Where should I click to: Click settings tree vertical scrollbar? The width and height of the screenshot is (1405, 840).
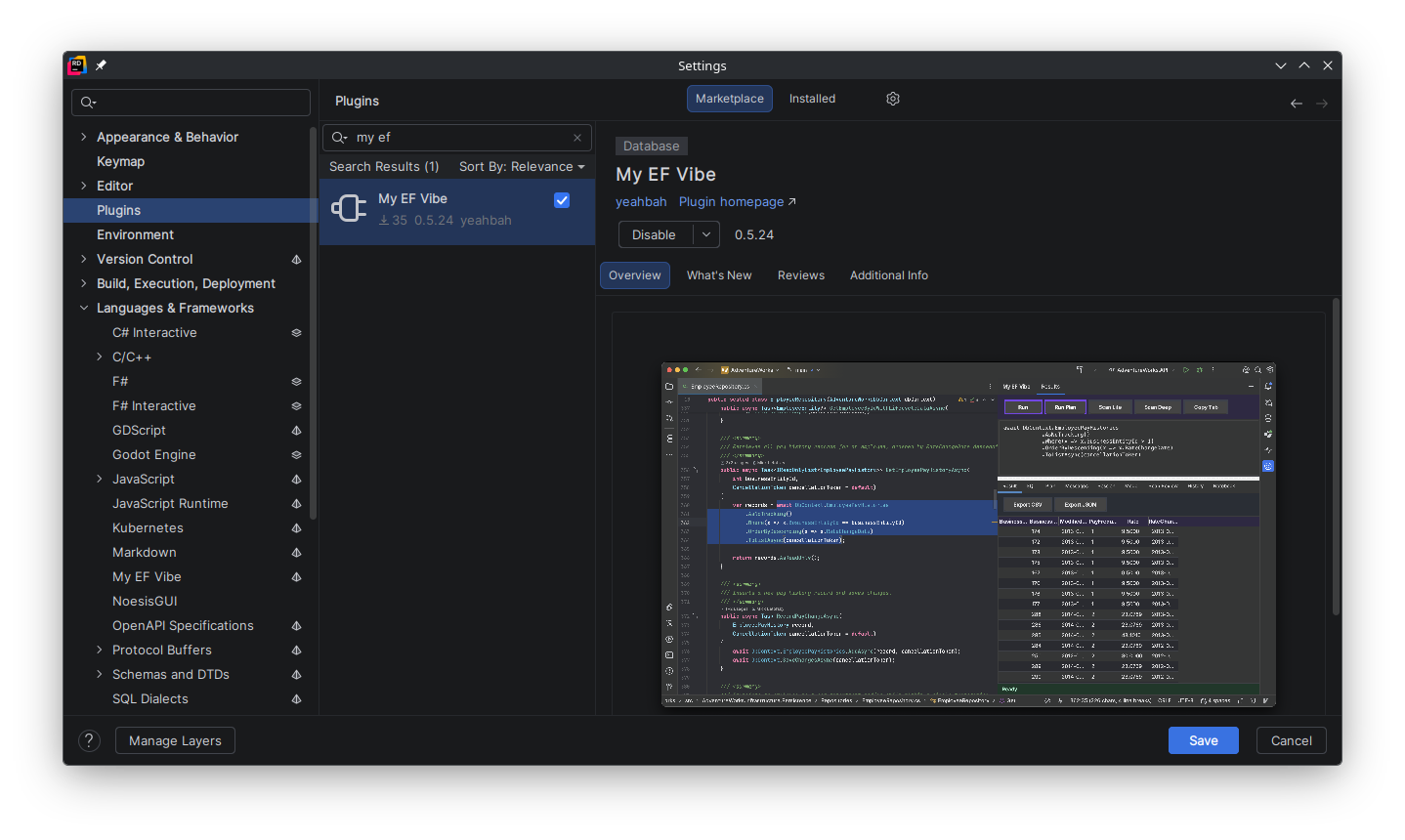[313, 323]
